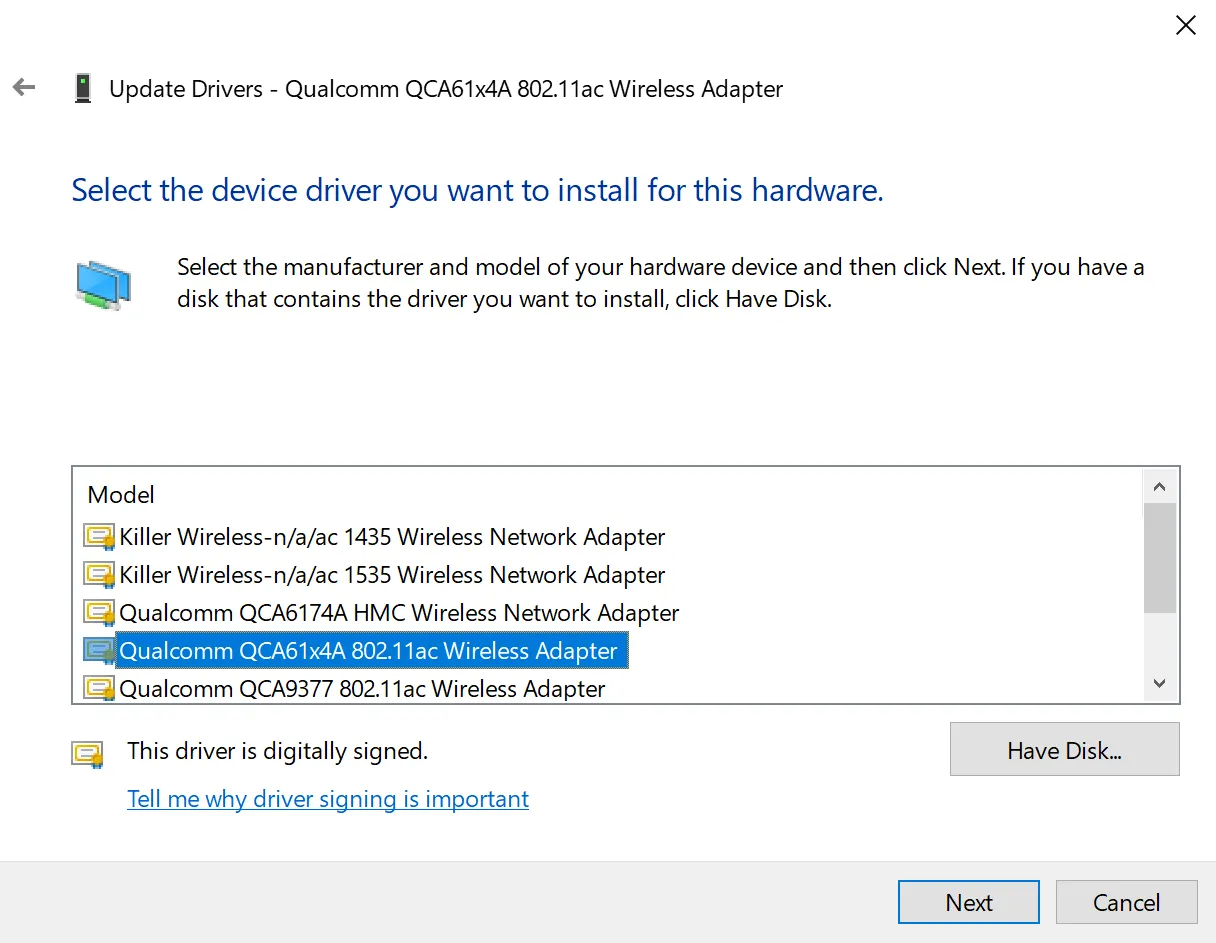Viewport: 1216px width, 943px height.
Task: Select the Qualcomm QCA6174A HMC Wireless Network Adapter
Action: pyautogui.click(x=398, y=612)
